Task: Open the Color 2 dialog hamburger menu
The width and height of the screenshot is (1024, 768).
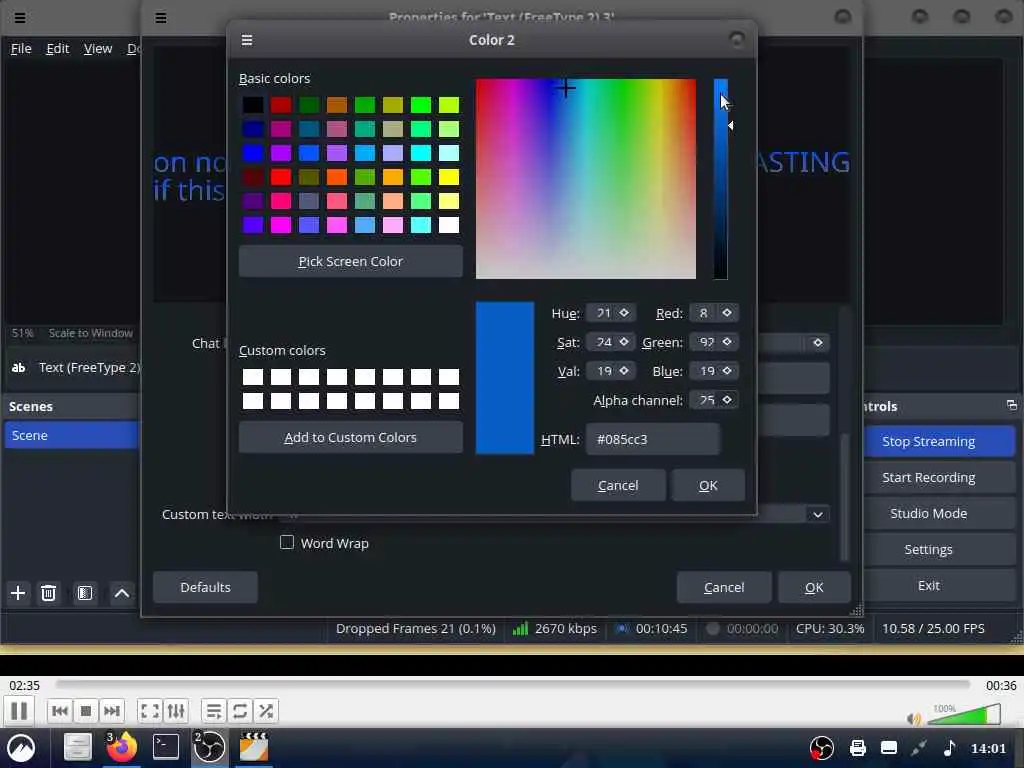Action: coord(247,40)
